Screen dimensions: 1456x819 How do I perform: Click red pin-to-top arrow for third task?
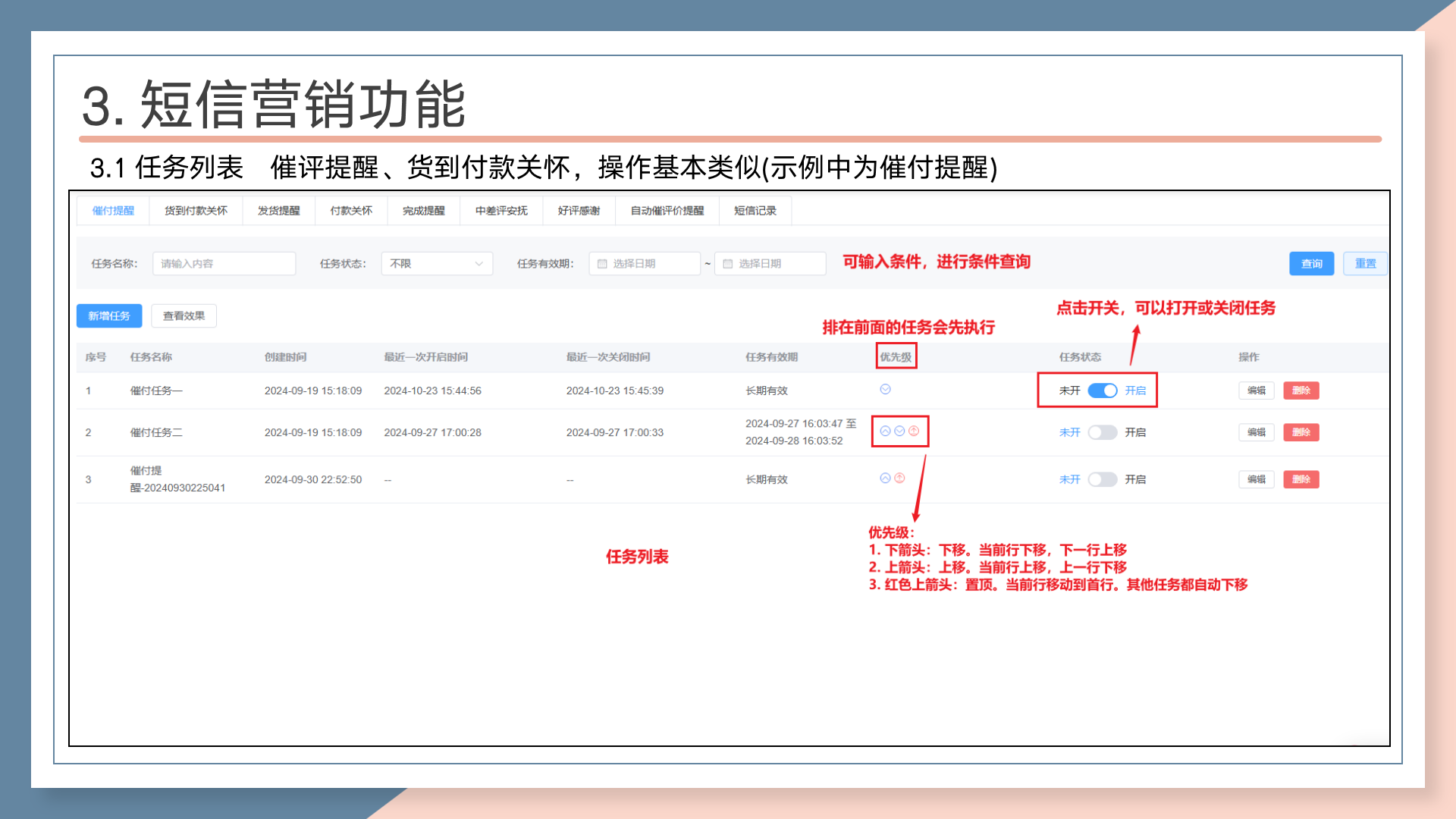899,479
